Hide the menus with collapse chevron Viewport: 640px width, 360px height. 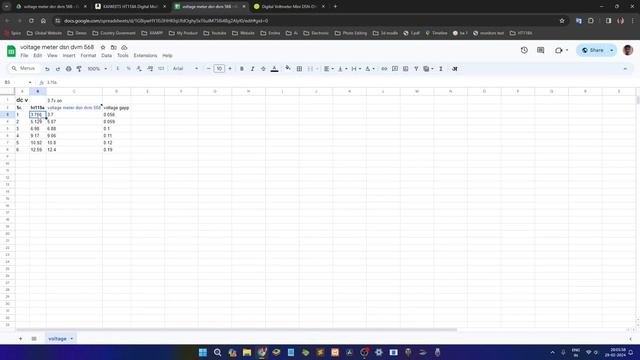(625, 69)
